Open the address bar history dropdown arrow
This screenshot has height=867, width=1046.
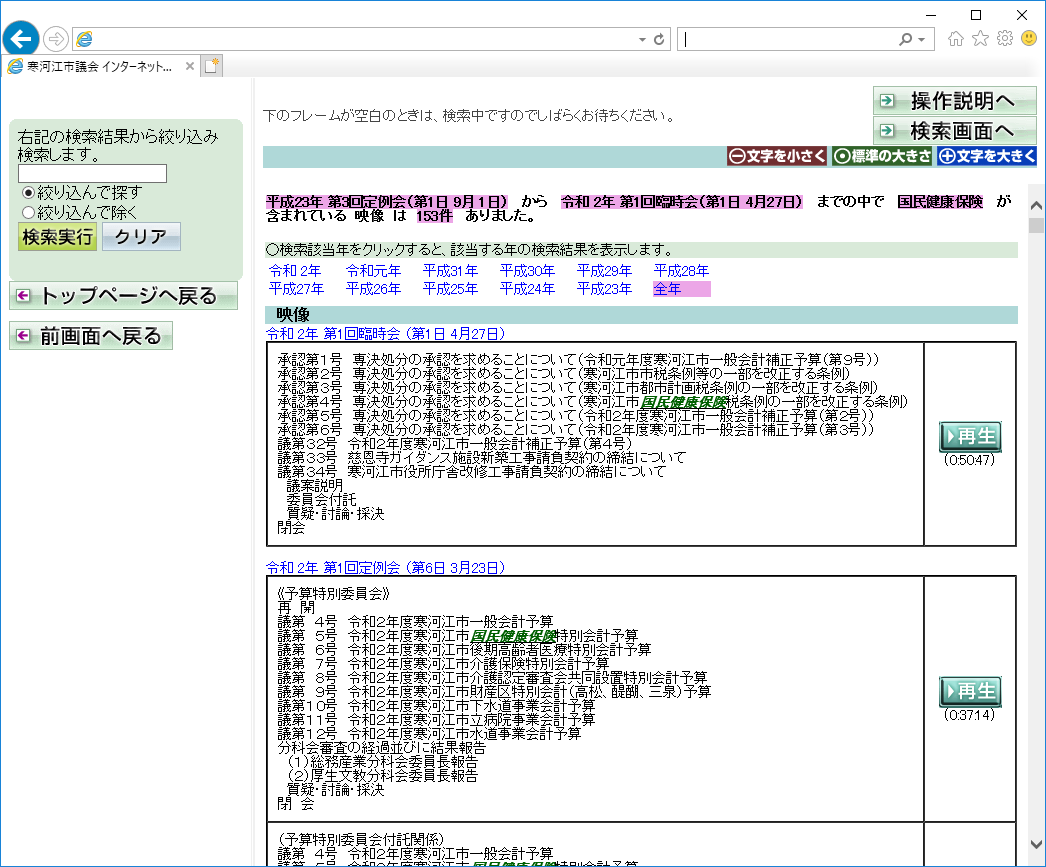click(x=642, y=40)
